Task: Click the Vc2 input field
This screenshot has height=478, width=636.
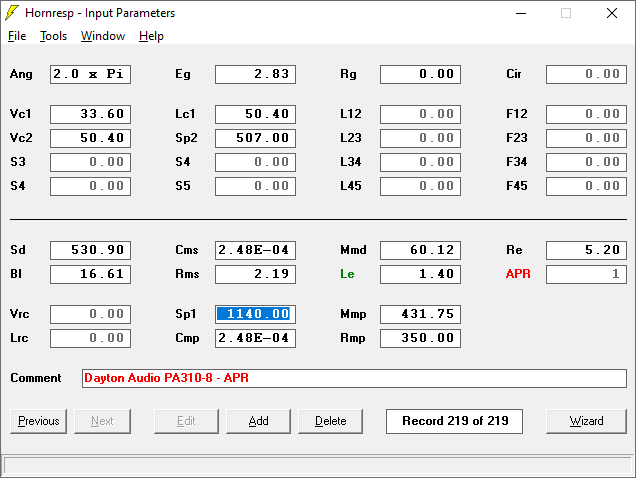Action: (x=90, y=138)
